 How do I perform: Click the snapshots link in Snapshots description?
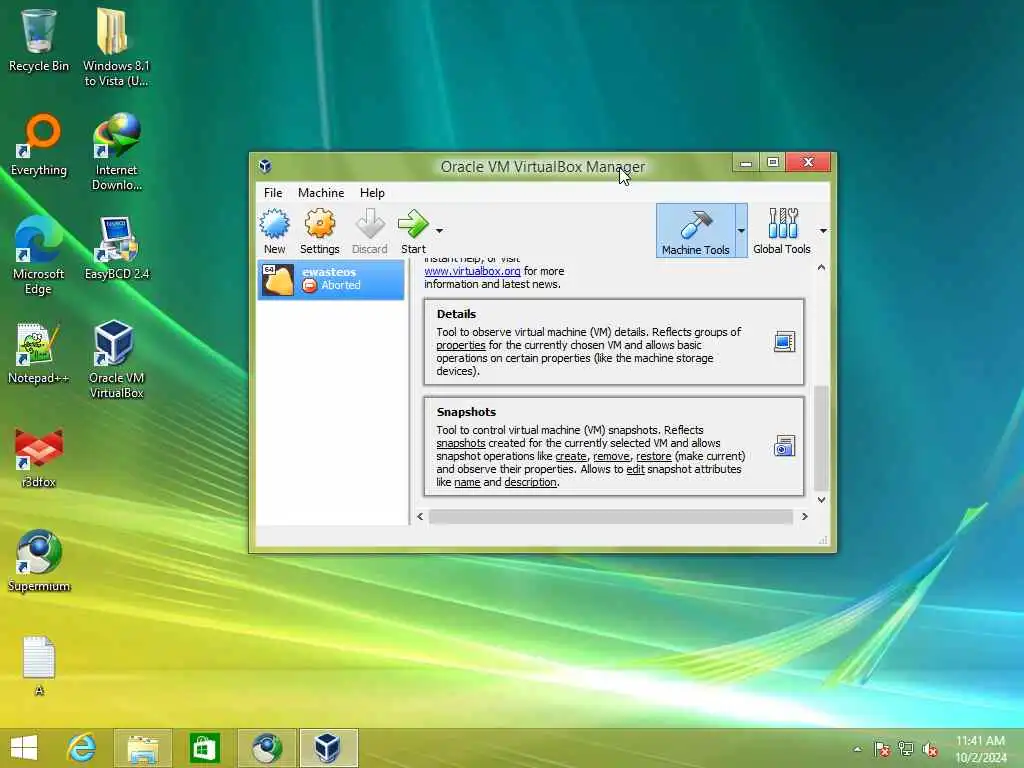[x=461, y=443]
